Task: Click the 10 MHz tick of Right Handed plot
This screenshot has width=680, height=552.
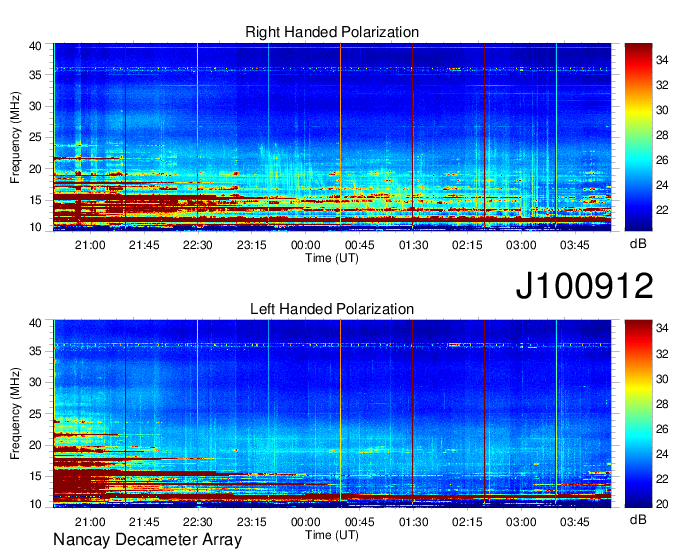Action: coord(36,227)
